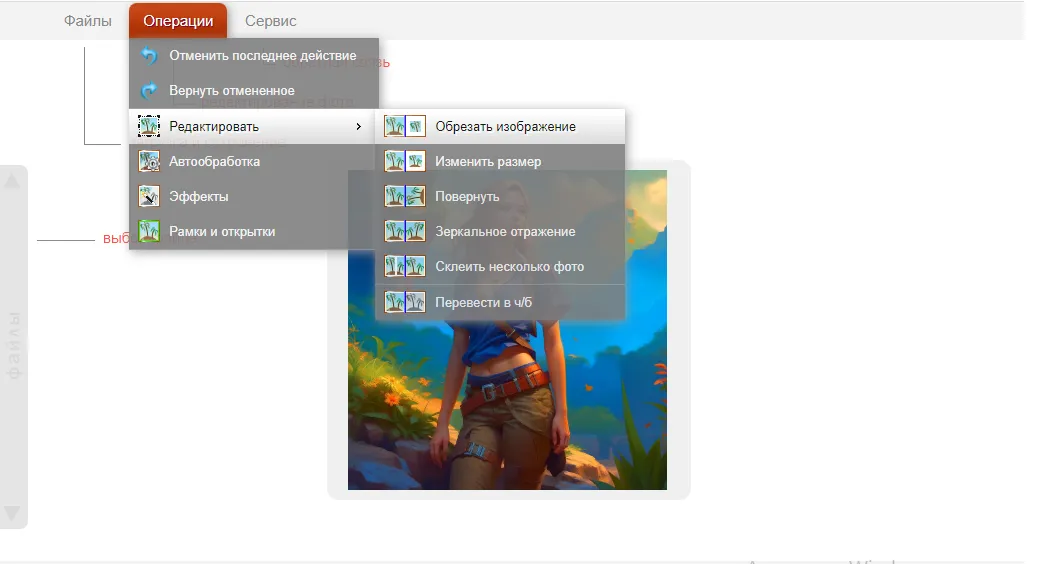Click the Рамки и открытки icon
The image size is (1042, 564).
[x=149, y=231]
